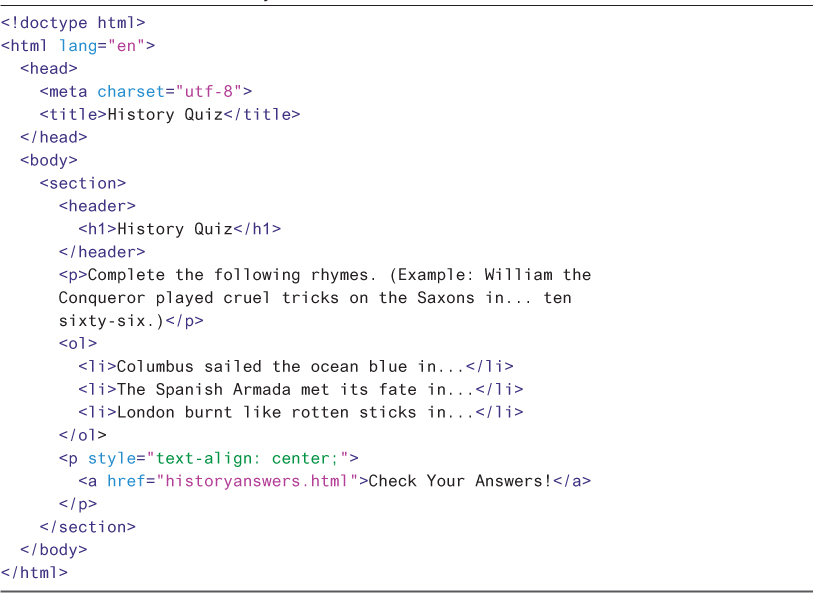Click the "Check Your Answers!" anchor text

pyautogui.click(x=460, y=481)
